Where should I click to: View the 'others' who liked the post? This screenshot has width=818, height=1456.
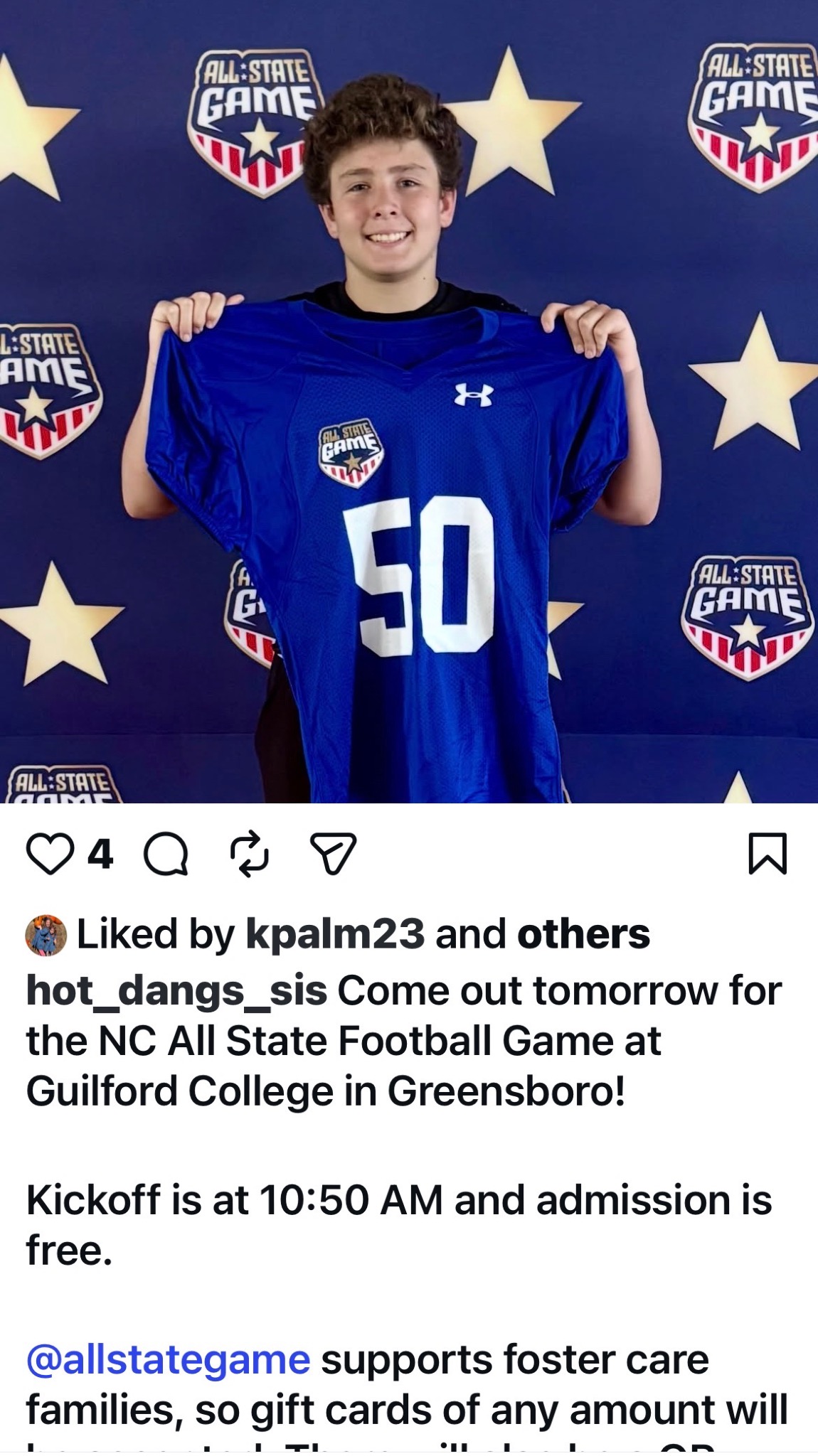583,933
